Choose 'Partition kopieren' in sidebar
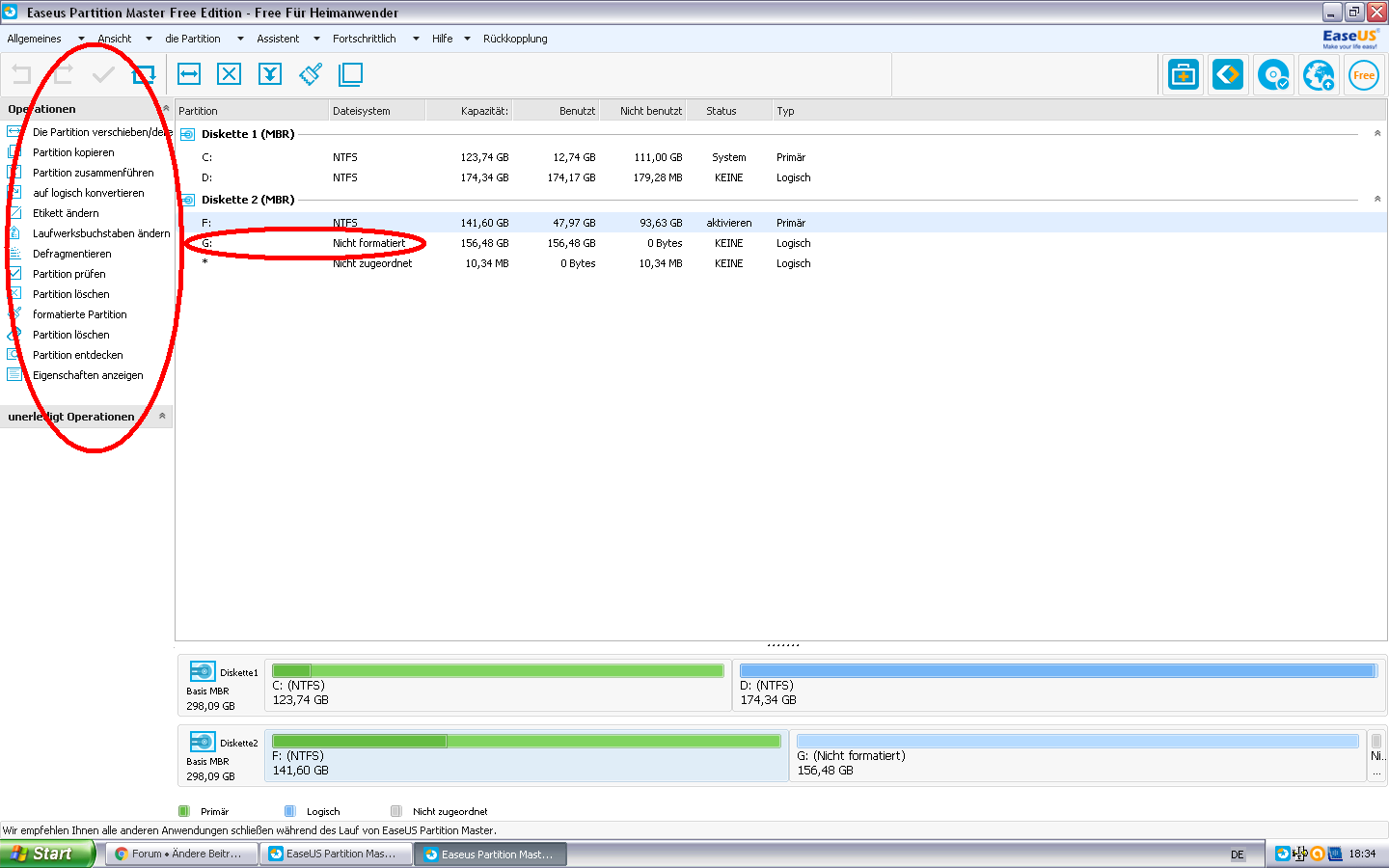 [73, 152]
